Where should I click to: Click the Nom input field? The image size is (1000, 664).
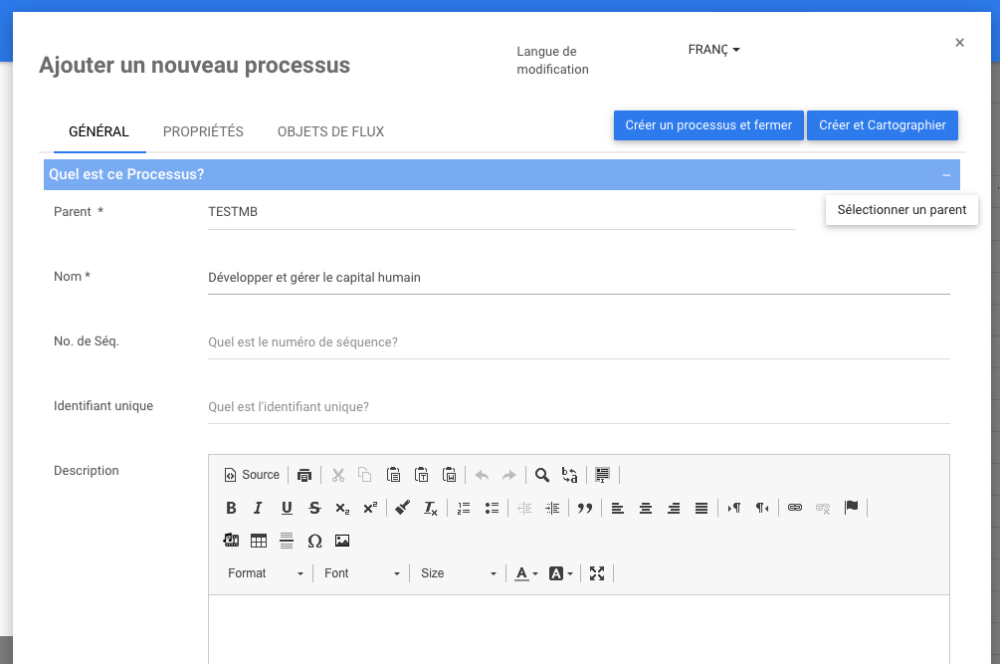(578, 277)
